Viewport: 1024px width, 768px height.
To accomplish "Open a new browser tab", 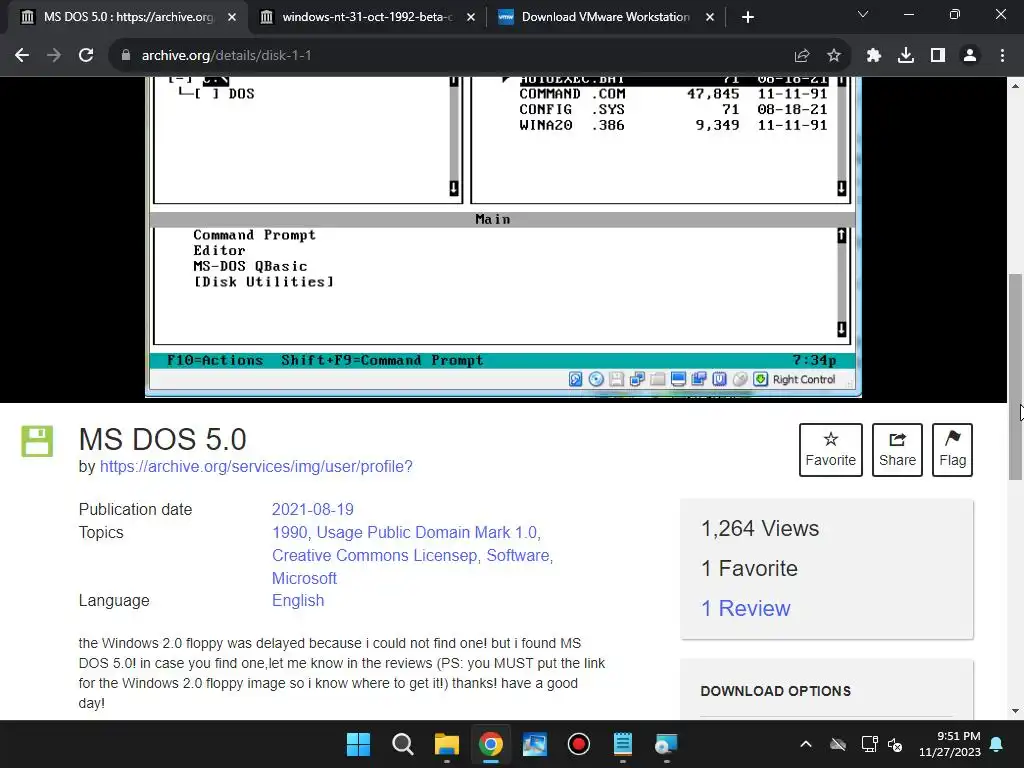I will [x=748, y=17].
